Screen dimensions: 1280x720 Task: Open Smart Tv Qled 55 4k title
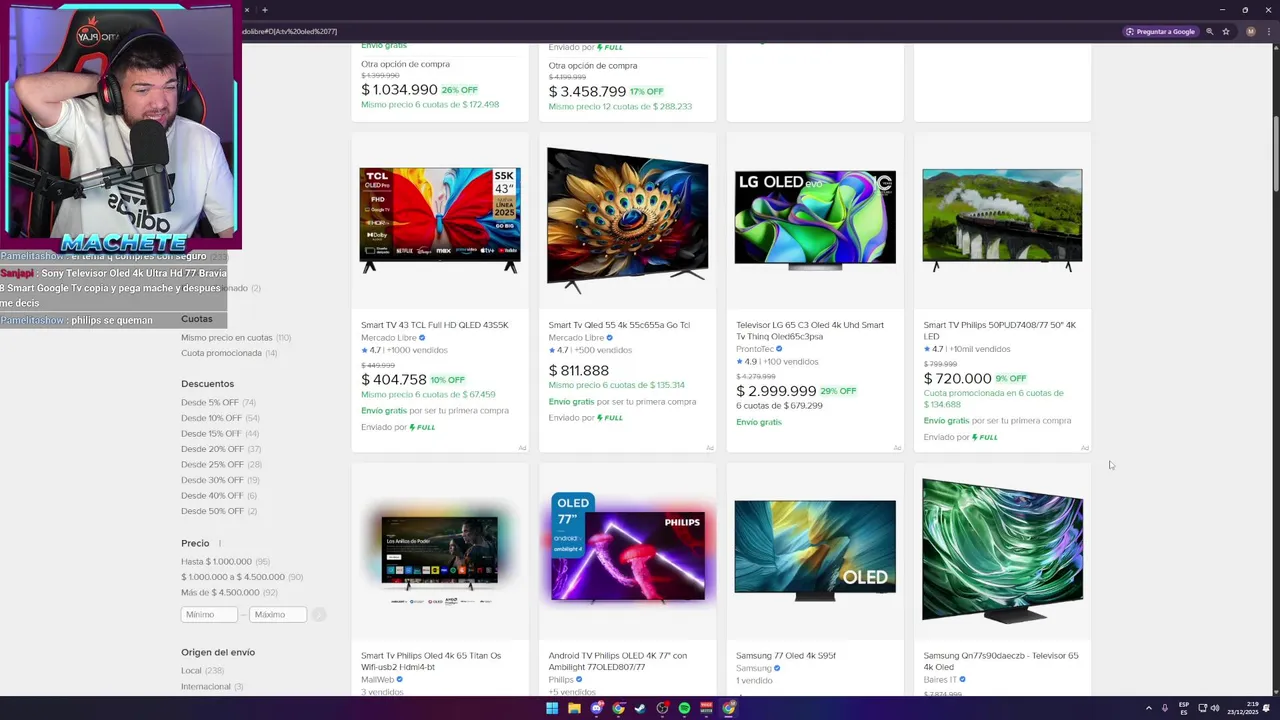click(x=619, y=325)
